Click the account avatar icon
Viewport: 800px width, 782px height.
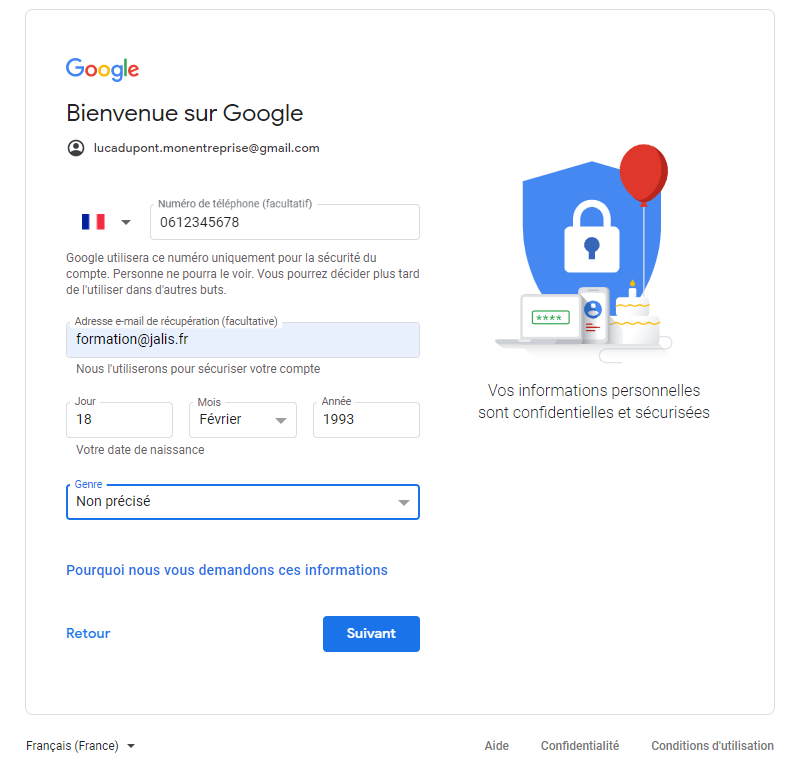pyautogui.click(x=76, y=148)
